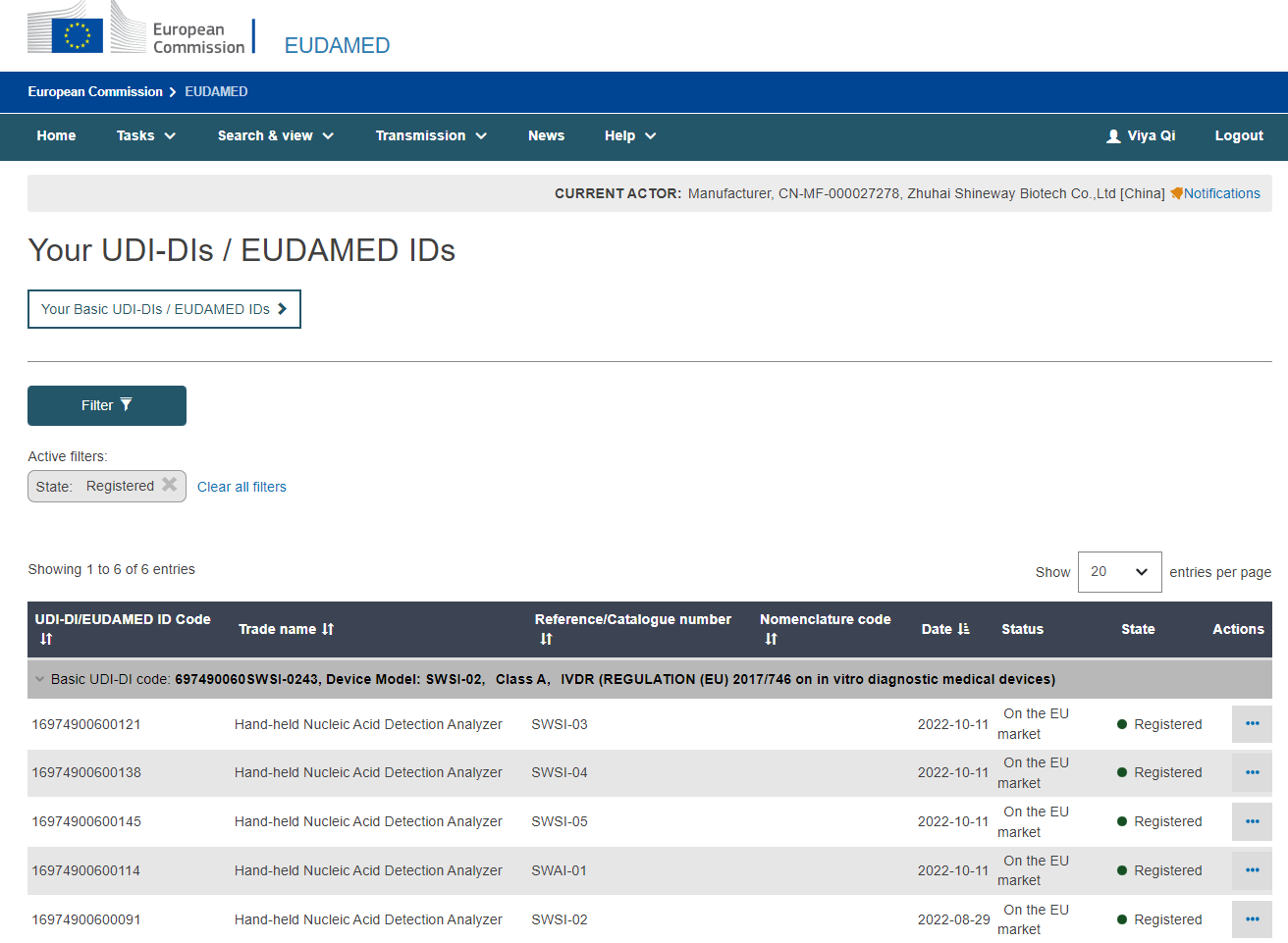Click reference number SWSI-04
This screenshot has width=1288, height=943.
click(560, 772)
